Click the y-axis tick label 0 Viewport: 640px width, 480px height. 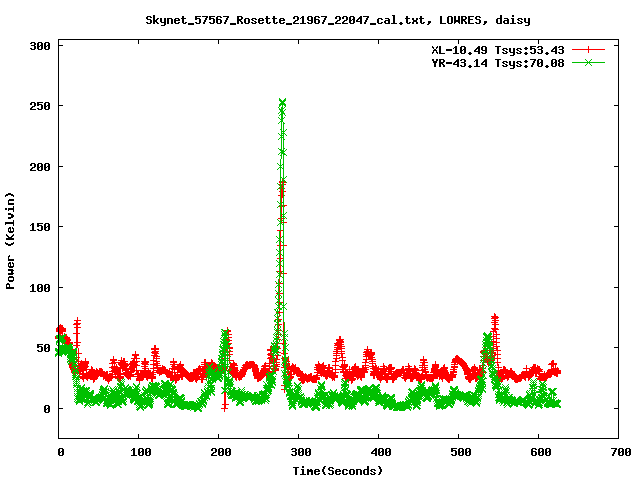pyautogui.click(x=47, y=409)
